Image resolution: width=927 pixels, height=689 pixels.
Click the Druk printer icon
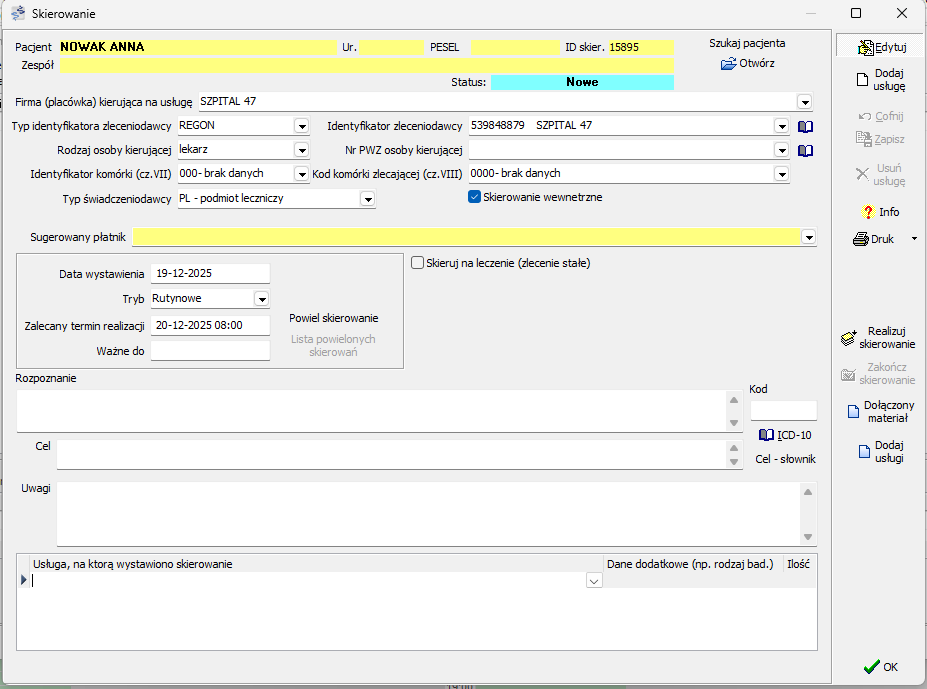pos(860,239)
